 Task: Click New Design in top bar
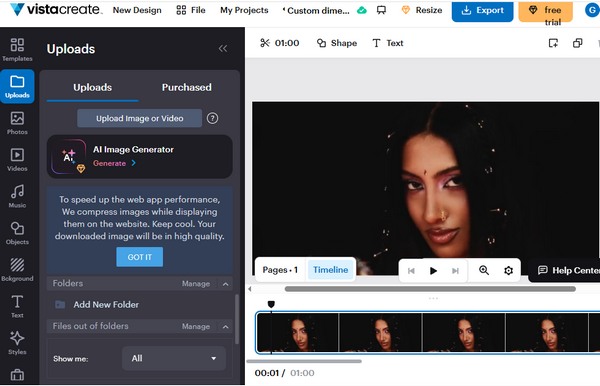137,10
